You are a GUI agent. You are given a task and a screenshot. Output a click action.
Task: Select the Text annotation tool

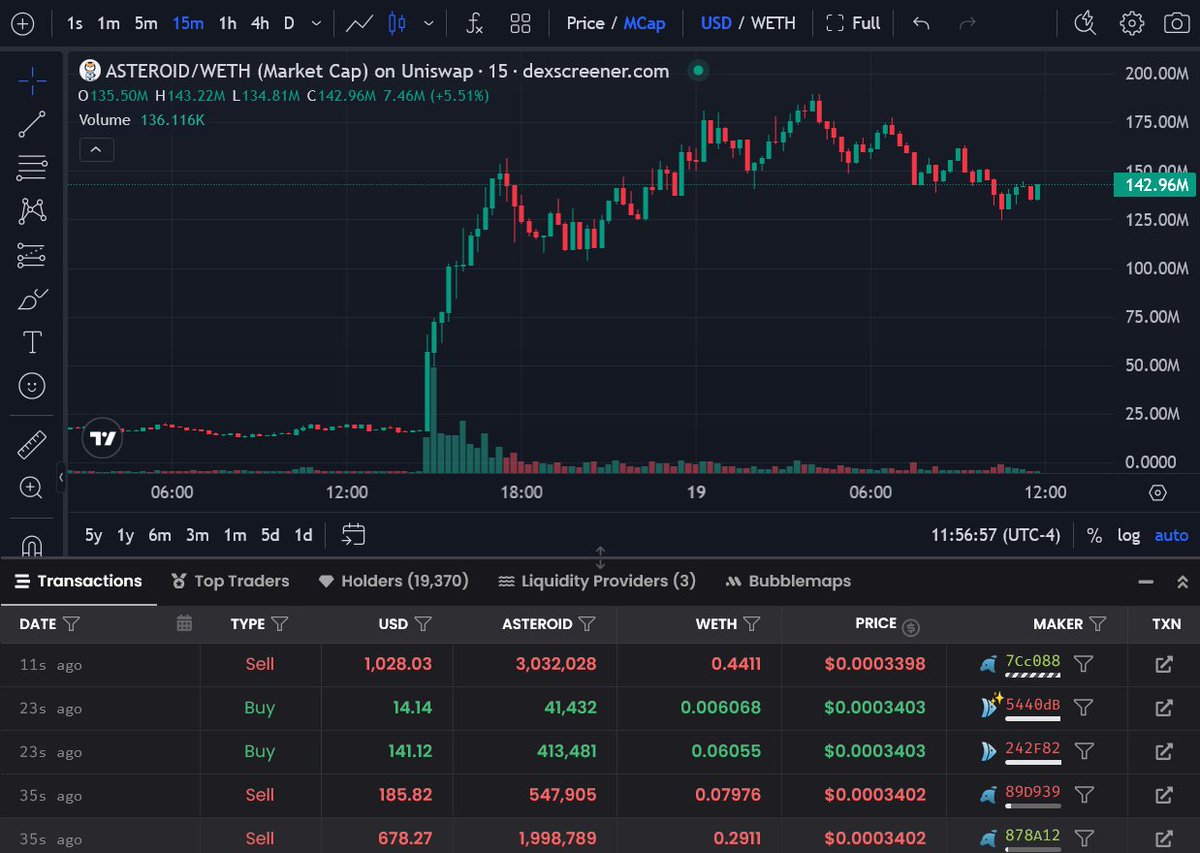[x=30, y=340]
